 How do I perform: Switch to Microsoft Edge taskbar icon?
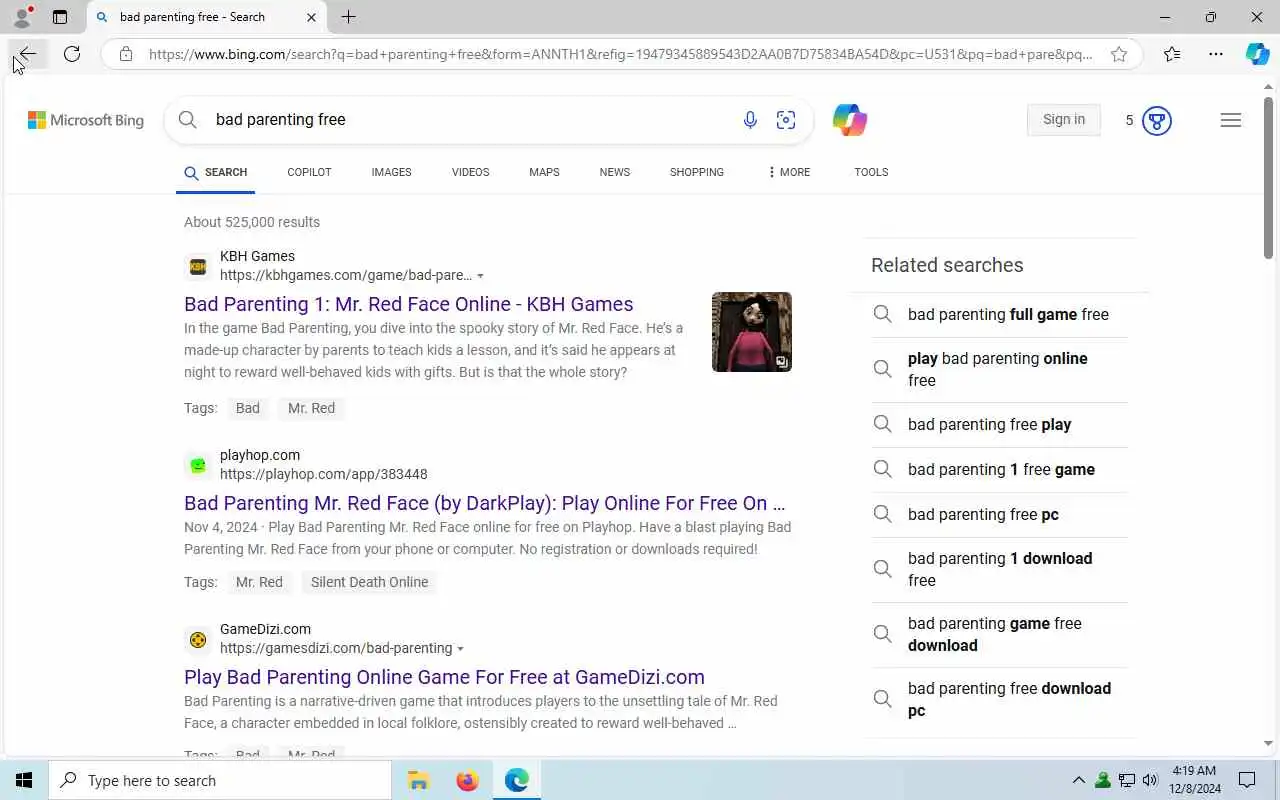point(516,780)
